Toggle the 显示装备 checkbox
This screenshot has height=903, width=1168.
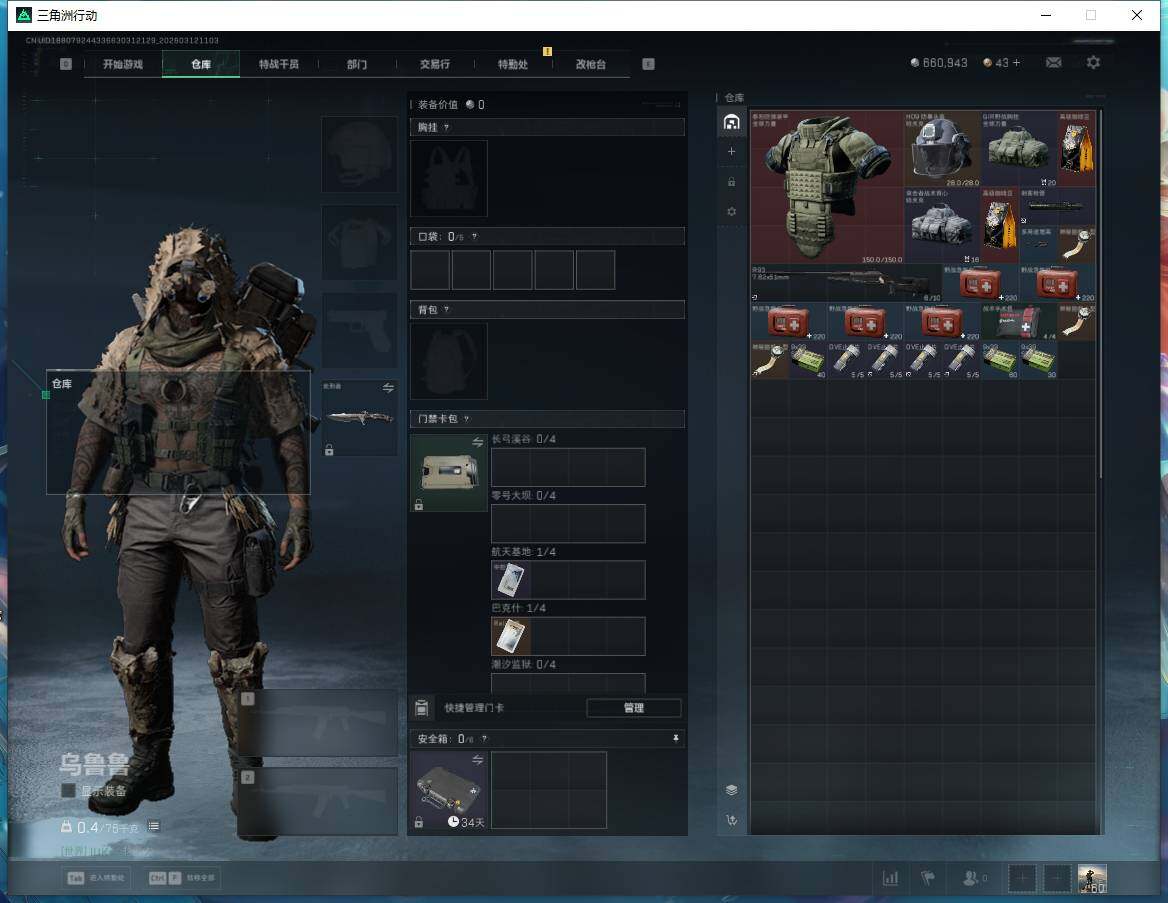click(68, 790)
